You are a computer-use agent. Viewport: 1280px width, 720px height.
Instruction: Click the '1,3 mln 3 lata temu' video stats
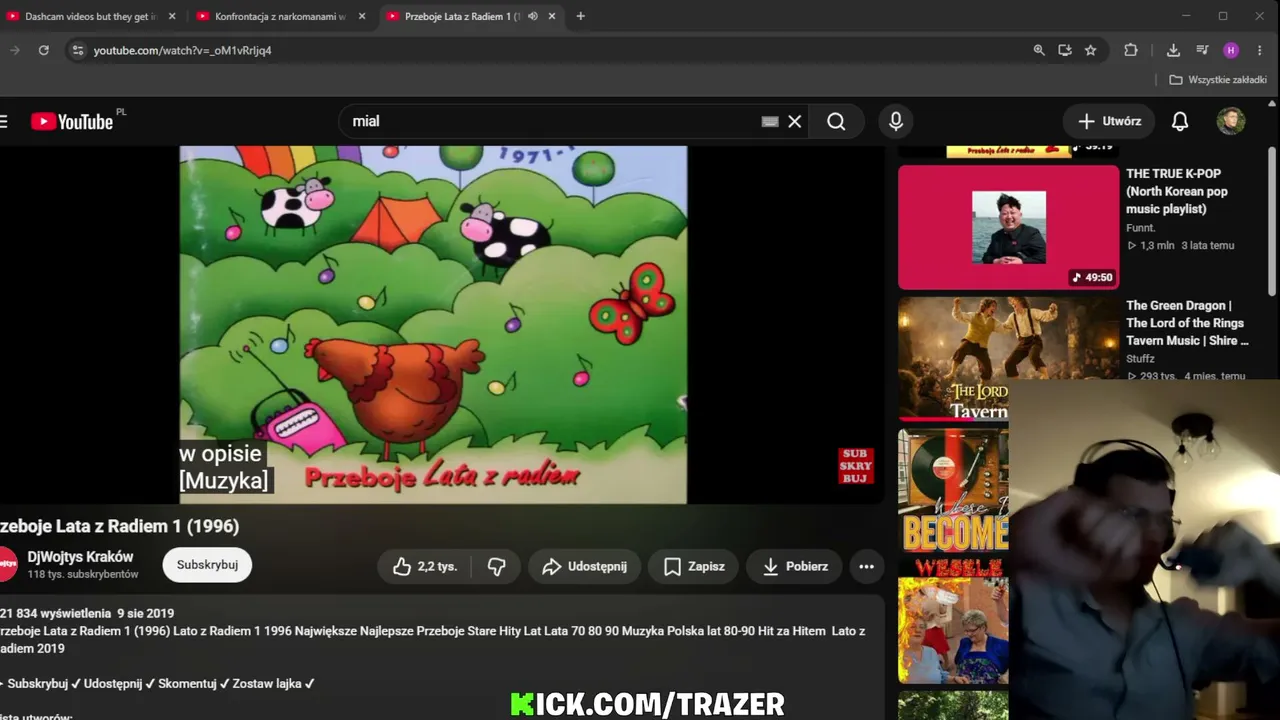click(x=1181, y=246)
